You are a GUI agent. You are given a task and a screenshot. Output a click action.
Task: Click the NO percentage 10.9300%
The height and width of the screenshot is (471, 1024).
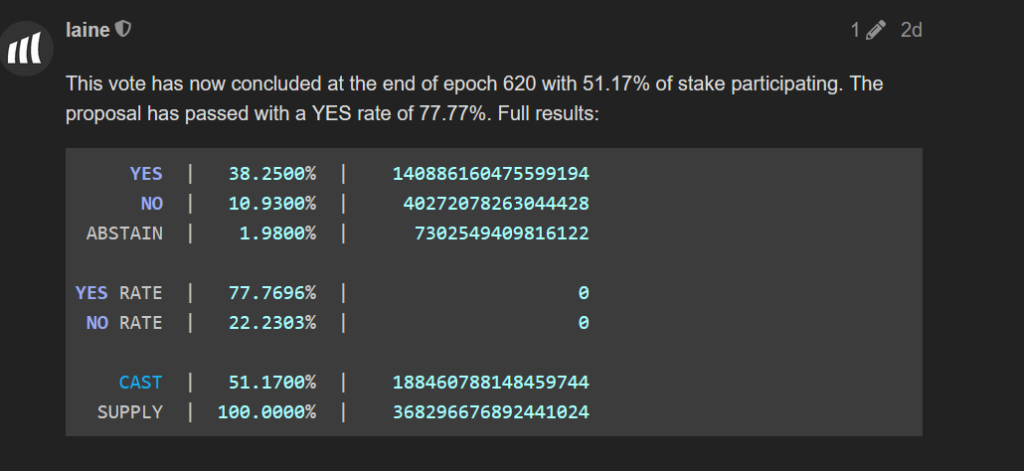(272, 204)
